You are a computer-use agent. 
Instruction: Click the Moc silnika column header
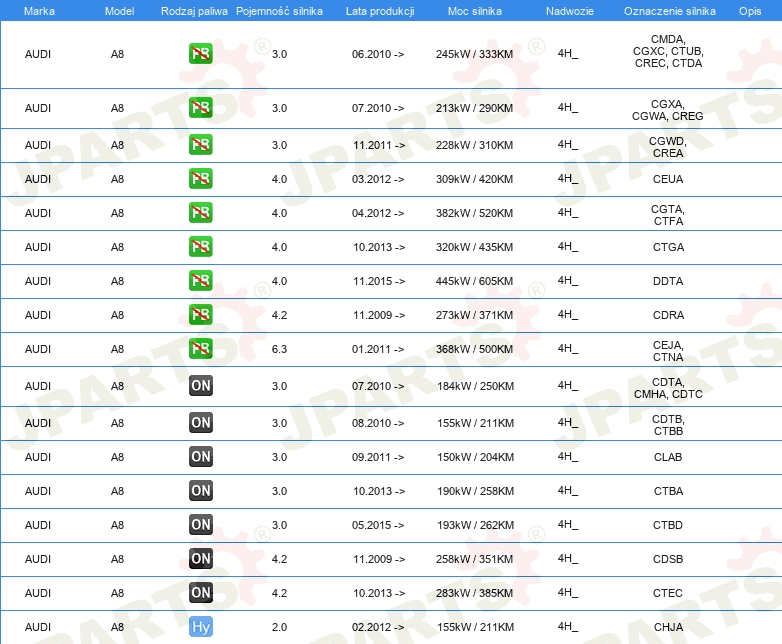(475, 11)
